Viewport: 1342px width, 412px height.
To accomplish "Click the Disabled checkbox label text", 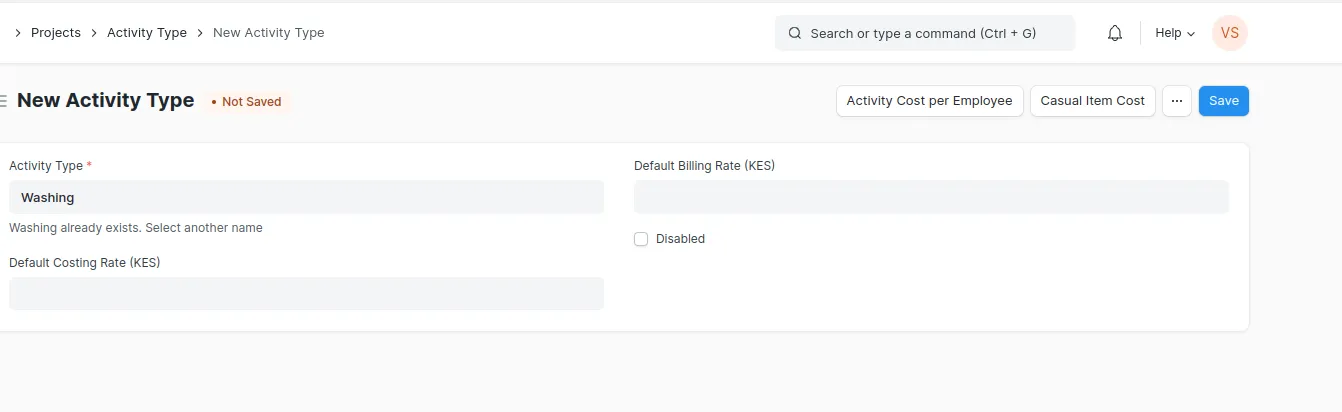I will [x=680, y=239].
